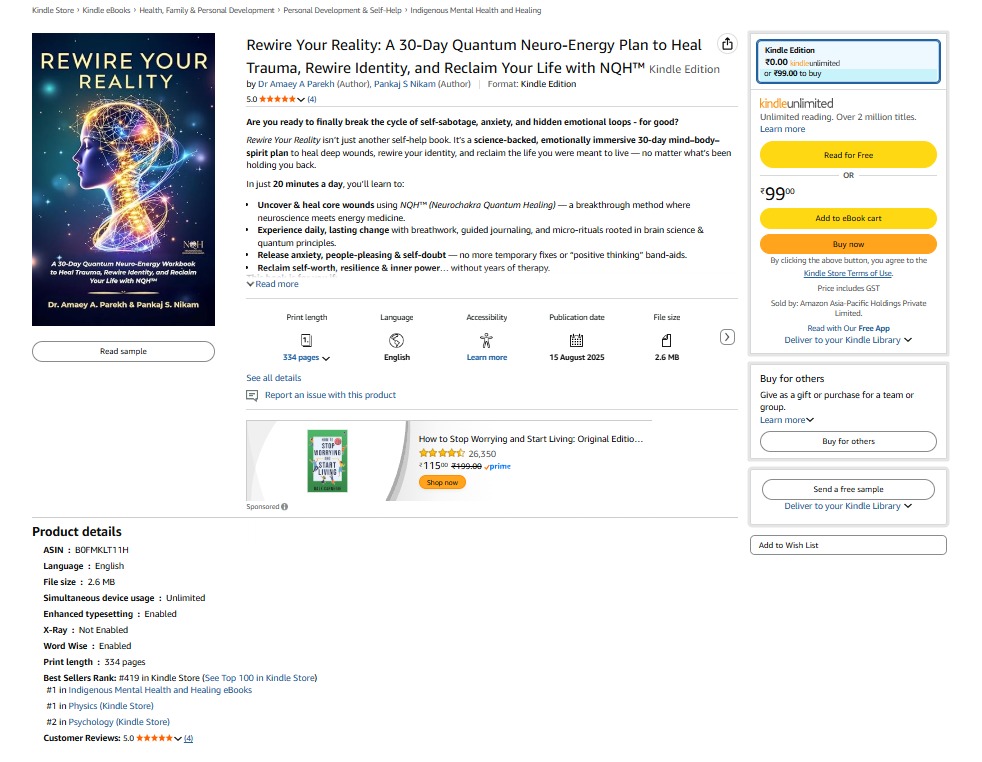Click the report issue speech icon
The width and height of the screenshot is (982, 762).
(252, 395)
